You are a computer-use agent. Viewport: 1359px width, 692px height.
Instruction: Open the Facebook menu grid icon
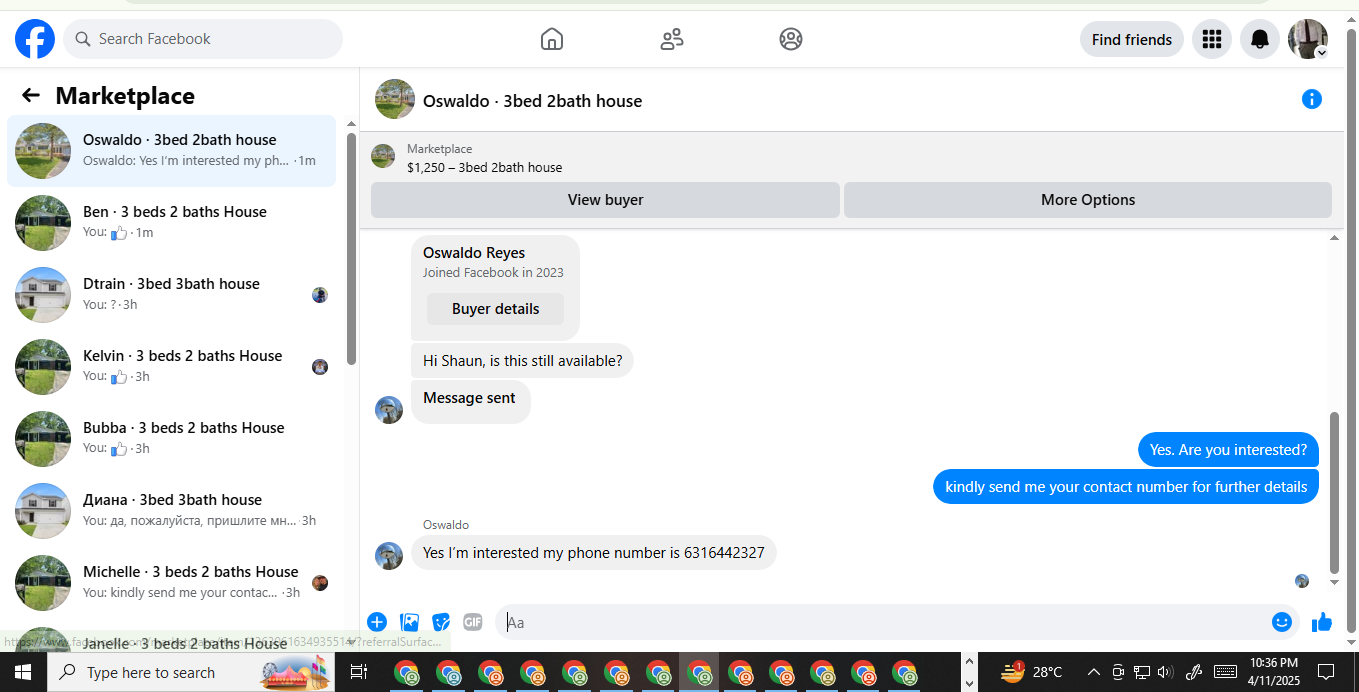[x=1212, y=39]
